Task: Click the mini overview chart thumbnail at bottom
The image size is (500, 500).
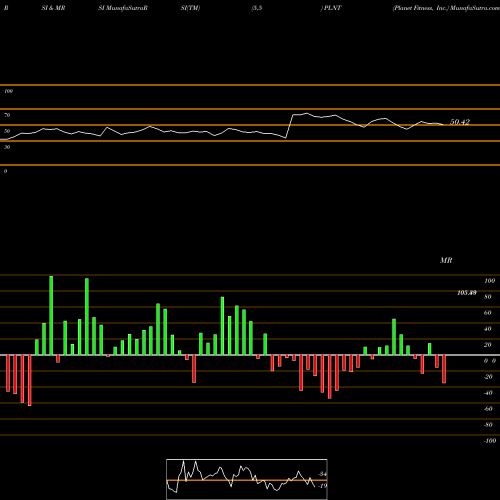Action: [x=247, y=479]
